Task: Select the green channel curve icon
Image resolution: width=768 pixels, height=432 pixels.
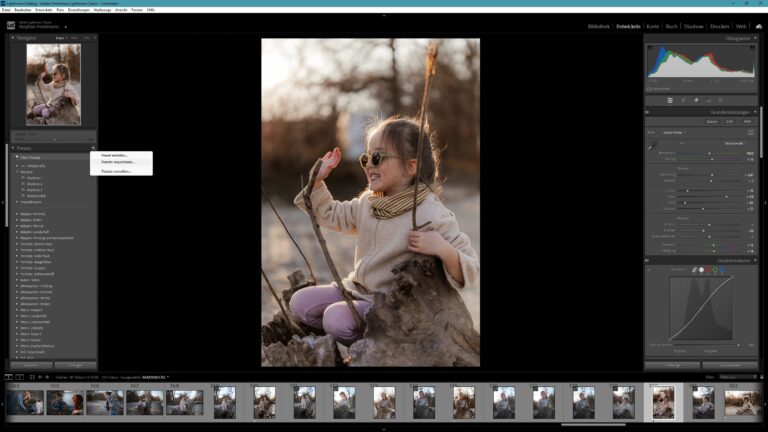Action: click(715, 270)
